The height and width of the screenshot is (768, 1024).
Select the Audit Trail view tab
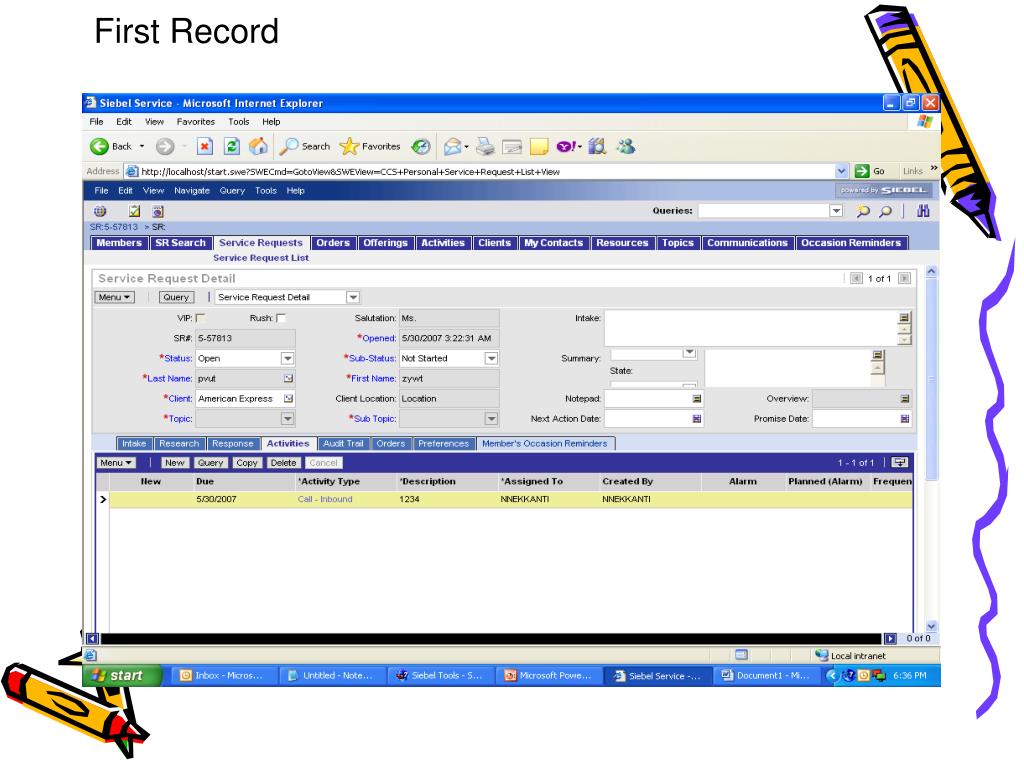pos(343,443)
